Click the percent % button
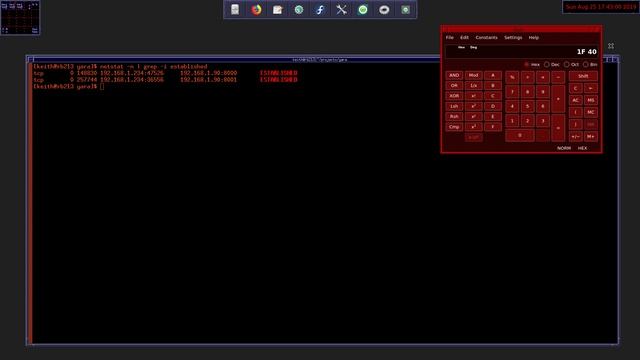Screen dimensions: 640x360 [x=512, y=77]
